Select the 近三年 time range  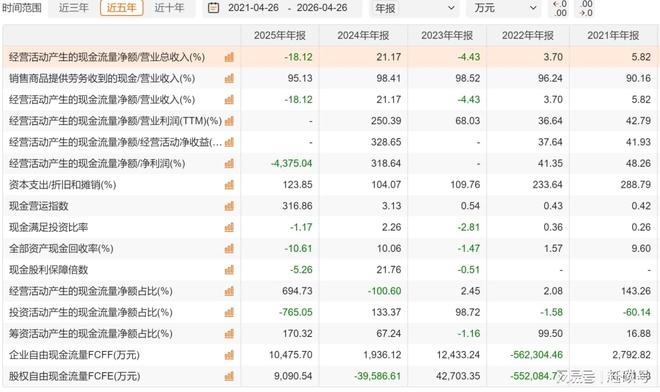pos(73,8)
